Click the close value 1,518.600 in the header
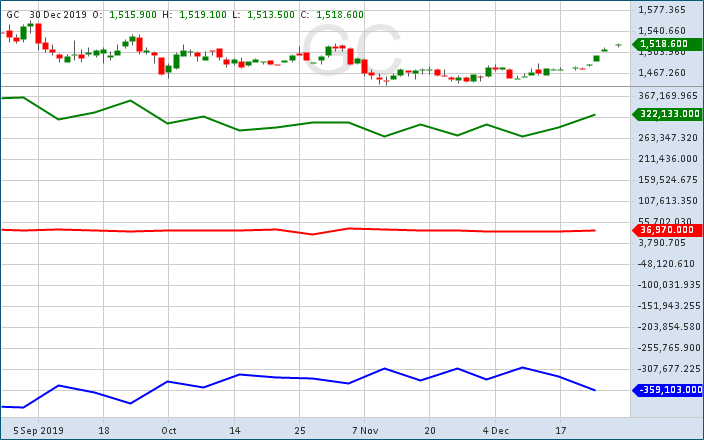 pos(340,15)
